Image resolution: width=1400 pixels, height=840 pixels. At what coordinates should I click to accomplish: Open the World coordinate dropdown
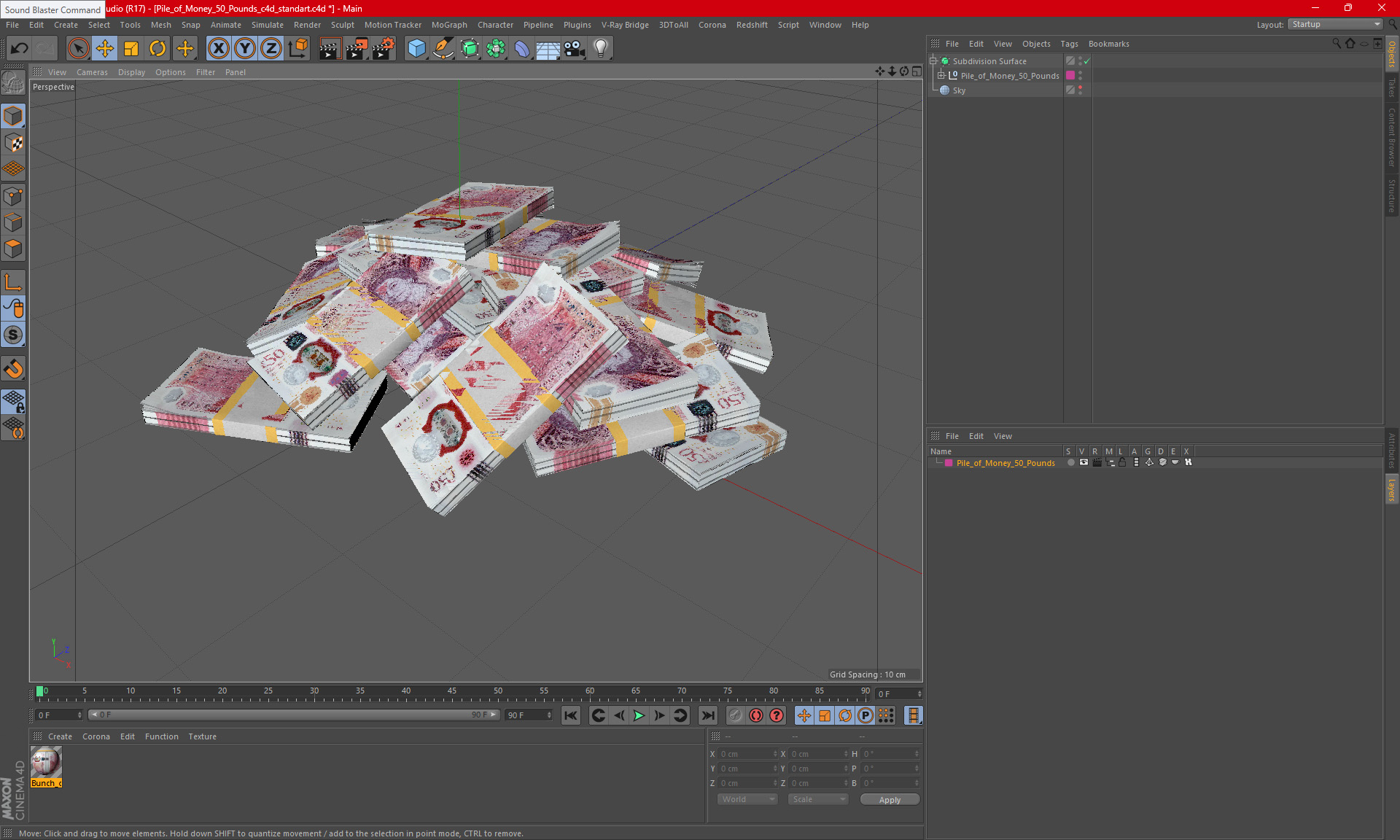(747, 799)
